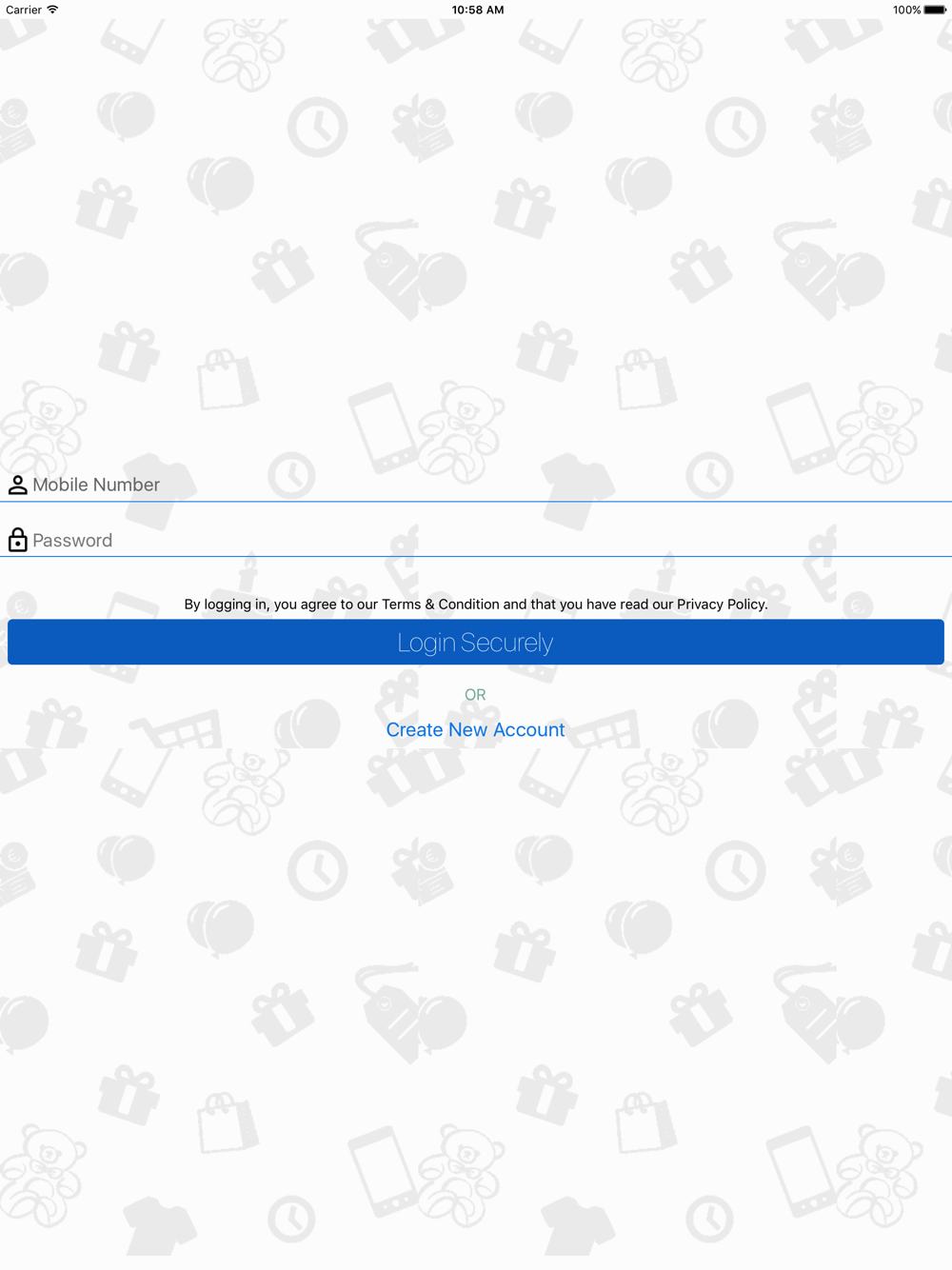Open the Privacy Policy text

[721, 604]
